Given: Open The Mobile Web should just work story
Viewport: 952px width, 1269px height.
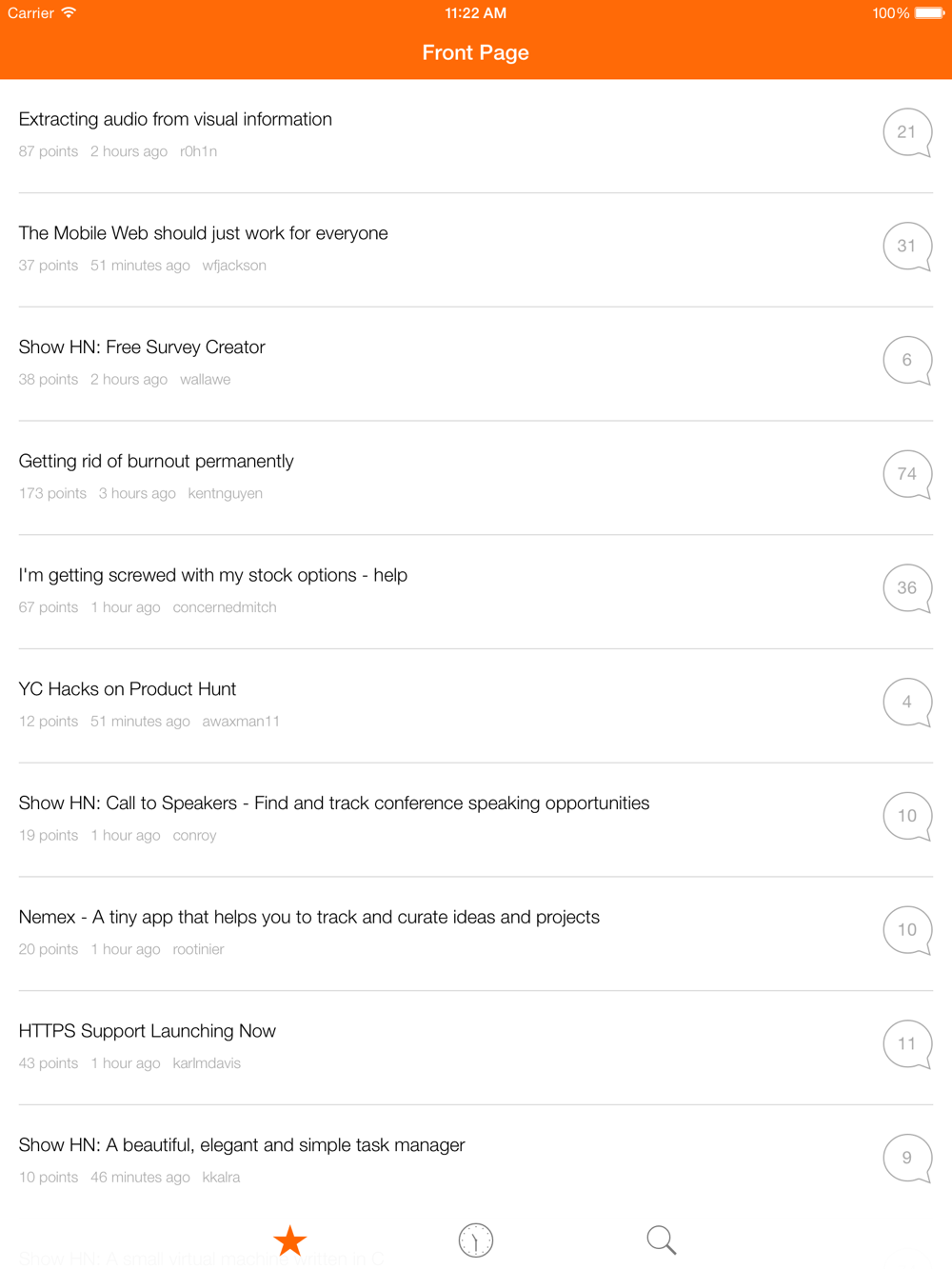Looking at the screenshot, I should click(x=203, y=233).
